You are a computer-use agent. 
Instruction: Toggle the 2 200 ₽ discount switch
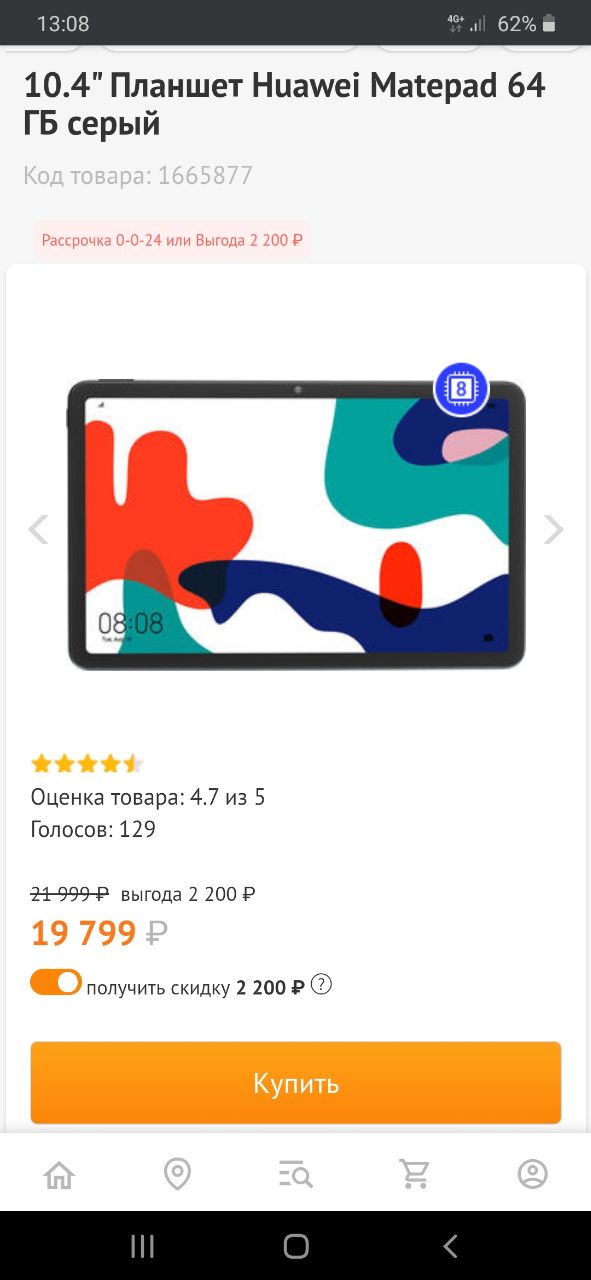56,982
